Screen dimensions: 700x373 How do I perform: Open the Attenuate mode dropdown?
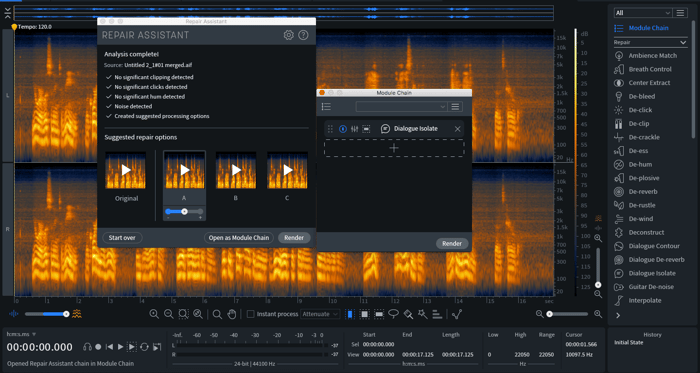(321, 314)
